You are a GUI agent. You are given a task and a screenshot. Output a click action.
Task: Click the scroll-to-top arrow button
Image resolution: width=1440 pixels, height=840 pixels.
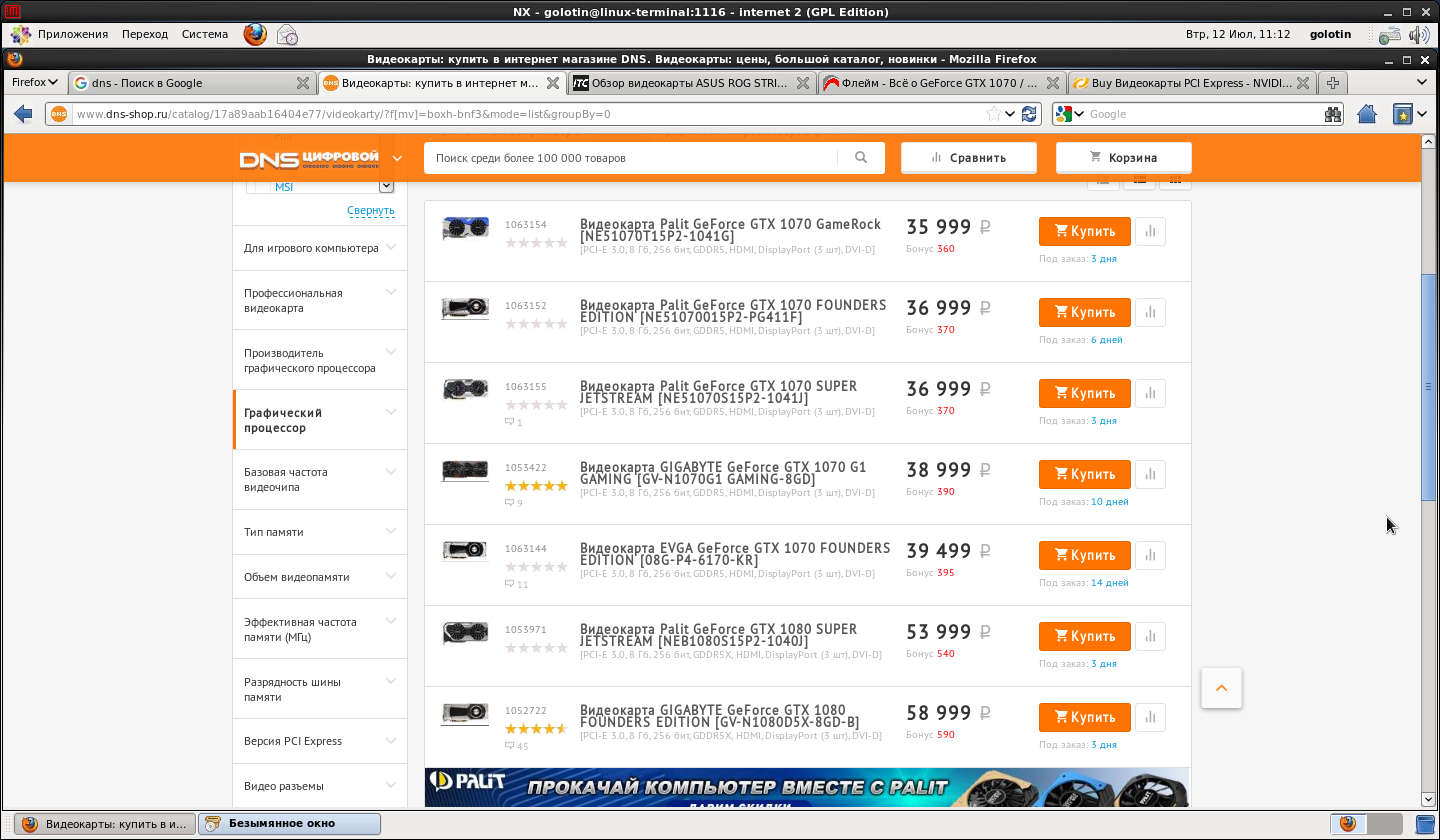pos(1221,688)
